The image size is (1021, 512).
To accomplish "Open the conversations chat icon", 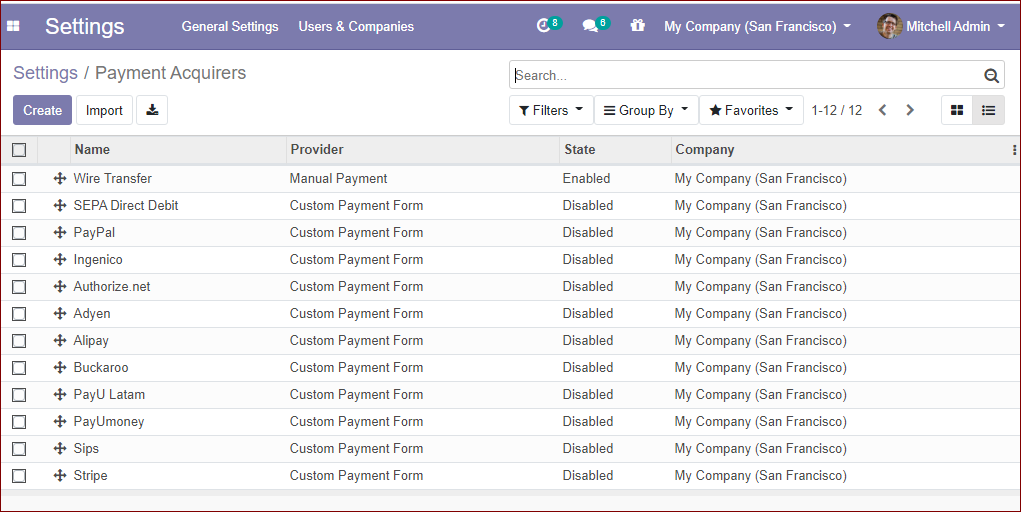I will (x=590, y=26).
